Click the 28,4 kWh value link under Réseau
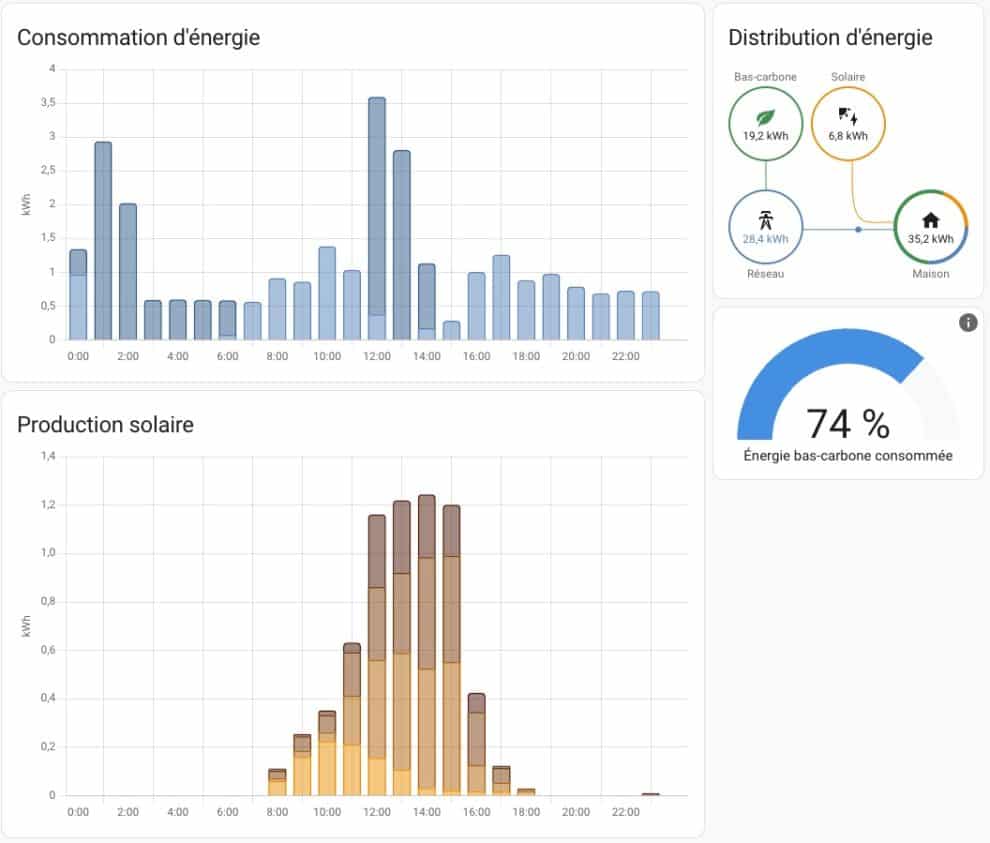 (765, 239)
